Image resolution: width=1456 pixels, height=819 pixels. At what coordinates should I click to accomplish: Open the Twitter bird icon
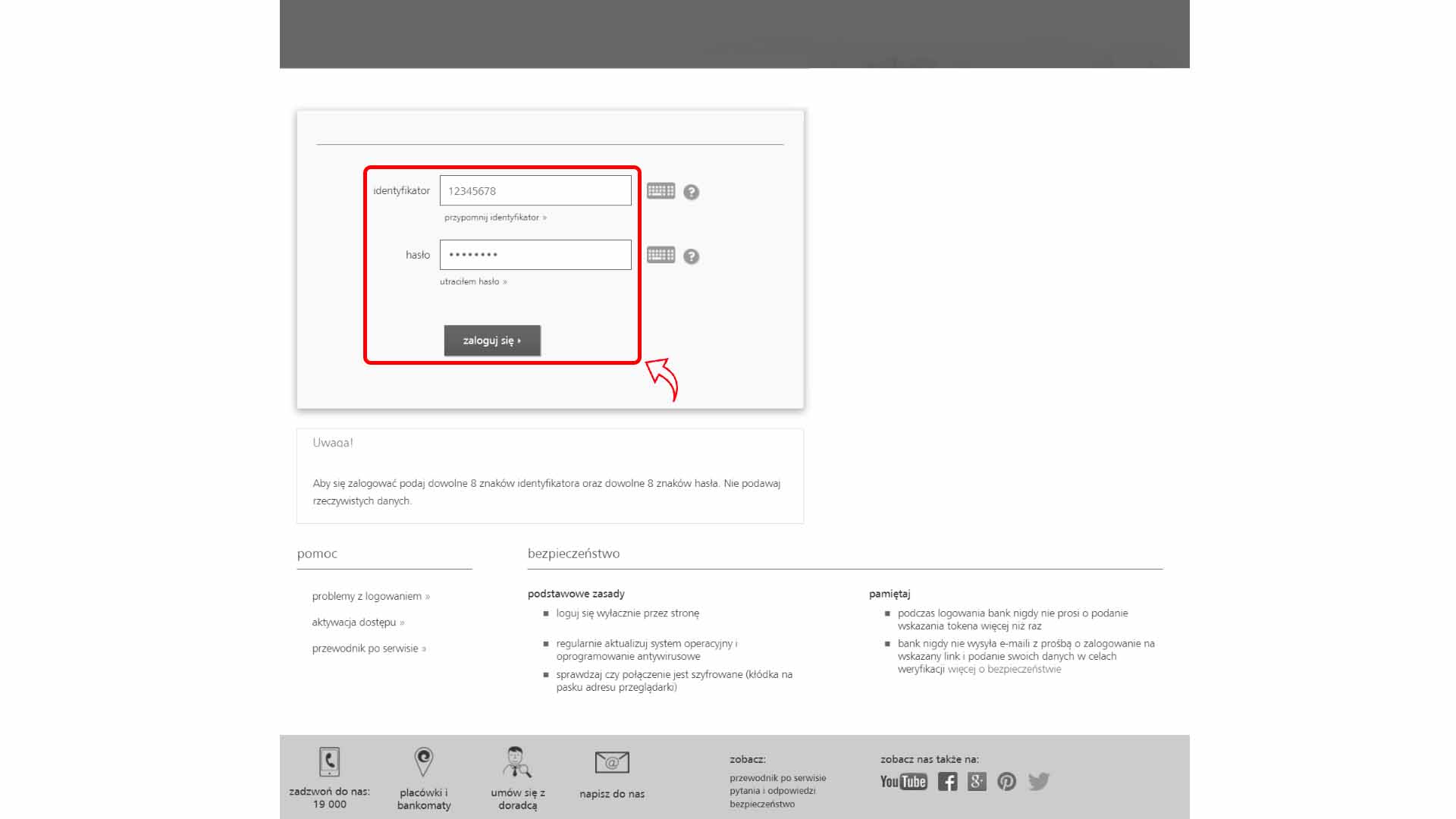1039,782
